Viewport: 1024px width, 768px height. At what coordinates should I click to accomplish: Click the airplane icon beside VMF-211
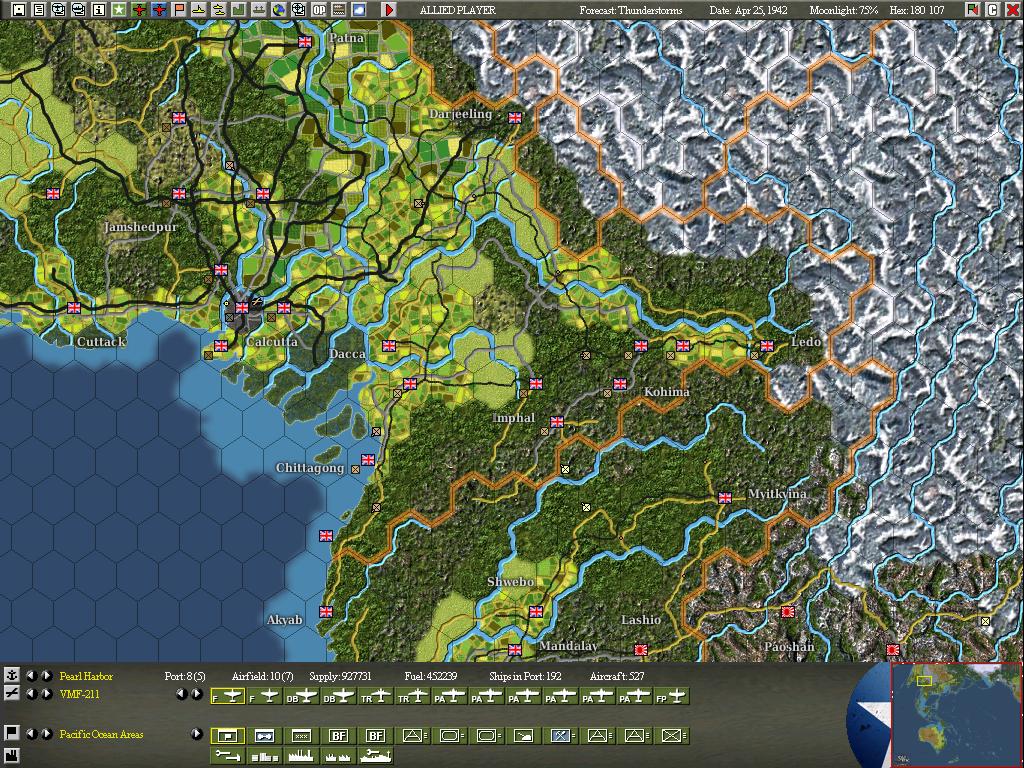pyautogui.click(x=11, y=694)
